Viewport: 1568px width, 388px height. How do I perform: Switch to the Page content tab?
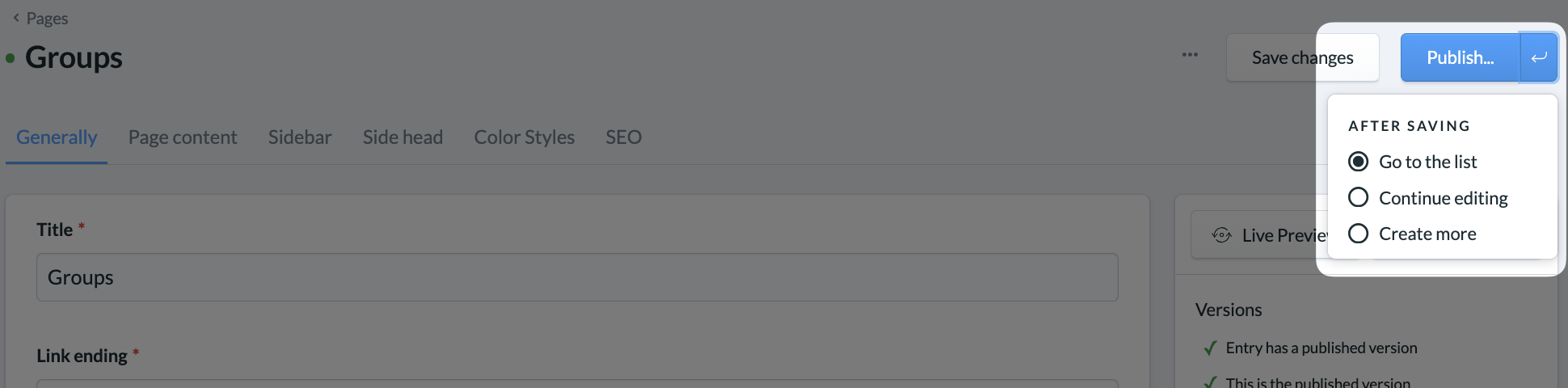point(183,137)
